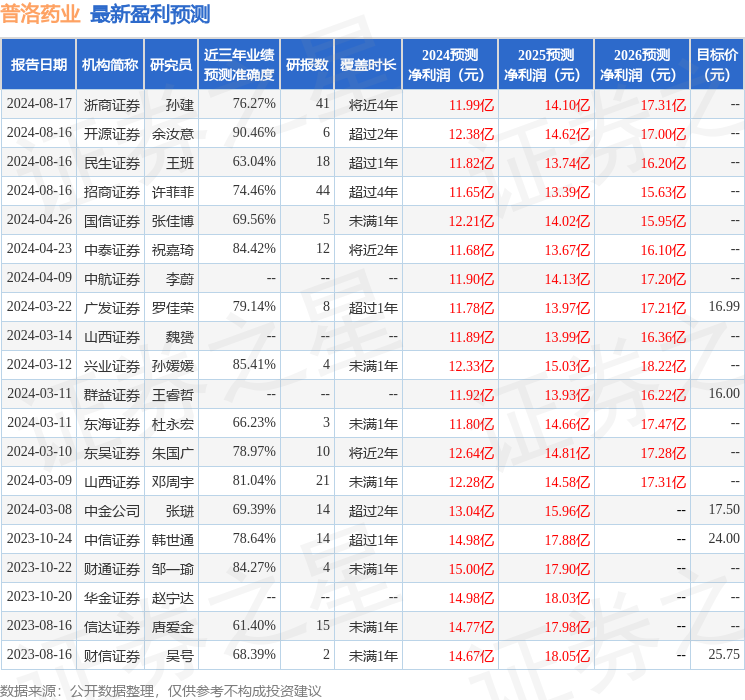The width and height of the screenshot is (745, 700).
Task: Click the 研究员 column header
Action: 171,64
